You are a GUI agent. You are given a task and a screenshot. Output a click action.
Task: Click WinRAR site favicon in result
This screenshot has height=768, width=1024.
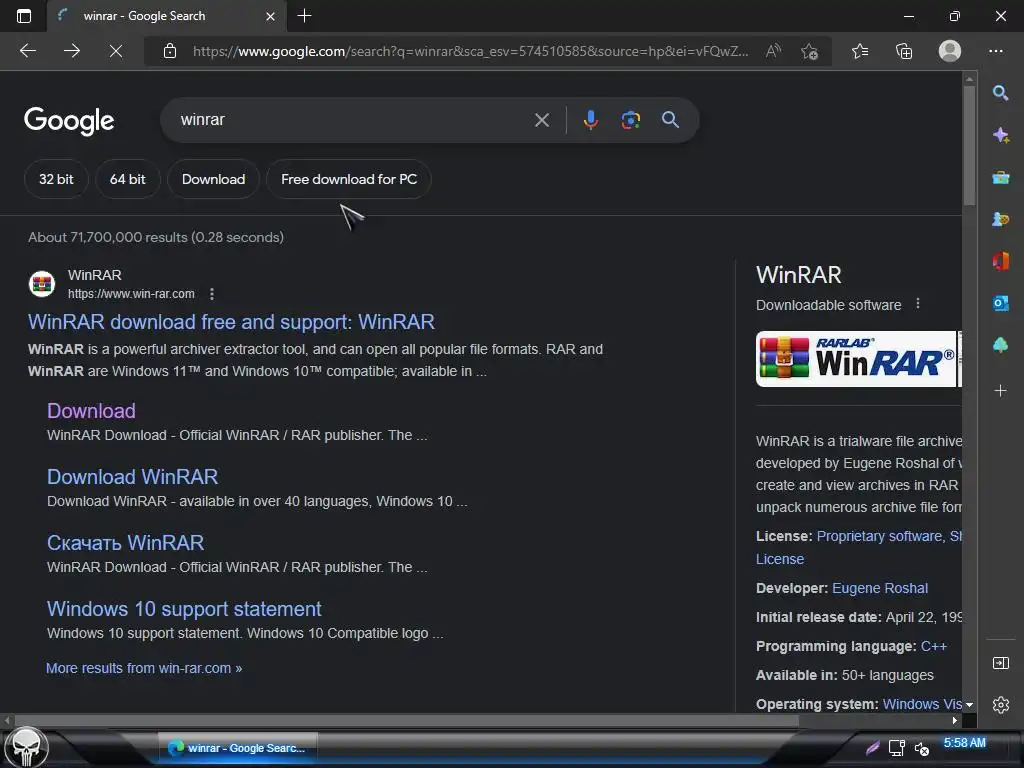click(x=42, y=284)
